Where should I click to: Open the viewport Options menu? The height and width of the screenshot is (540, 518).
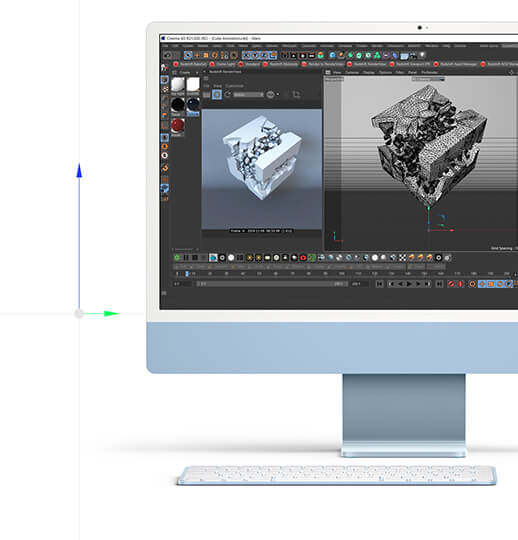[x=385, y=72]
